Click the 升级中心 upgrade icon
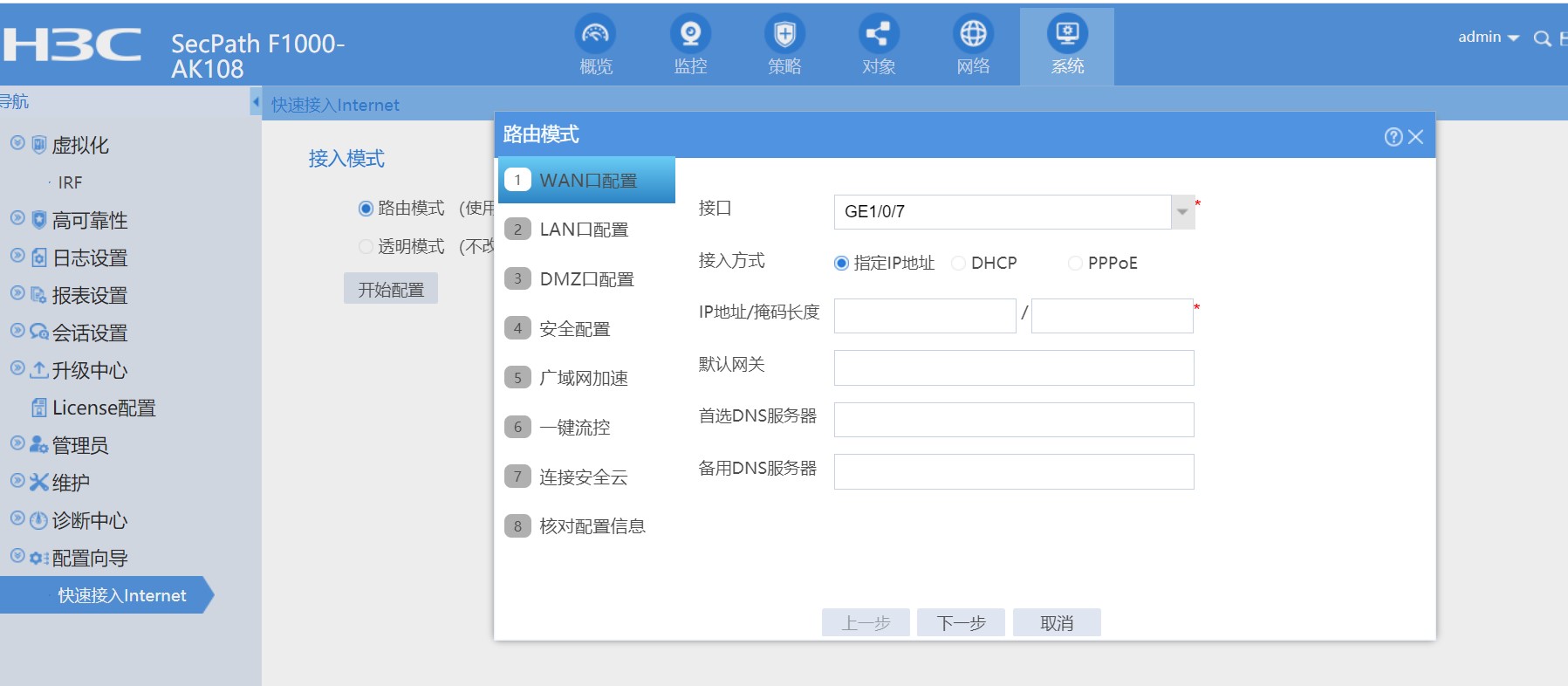 (39, 370)
